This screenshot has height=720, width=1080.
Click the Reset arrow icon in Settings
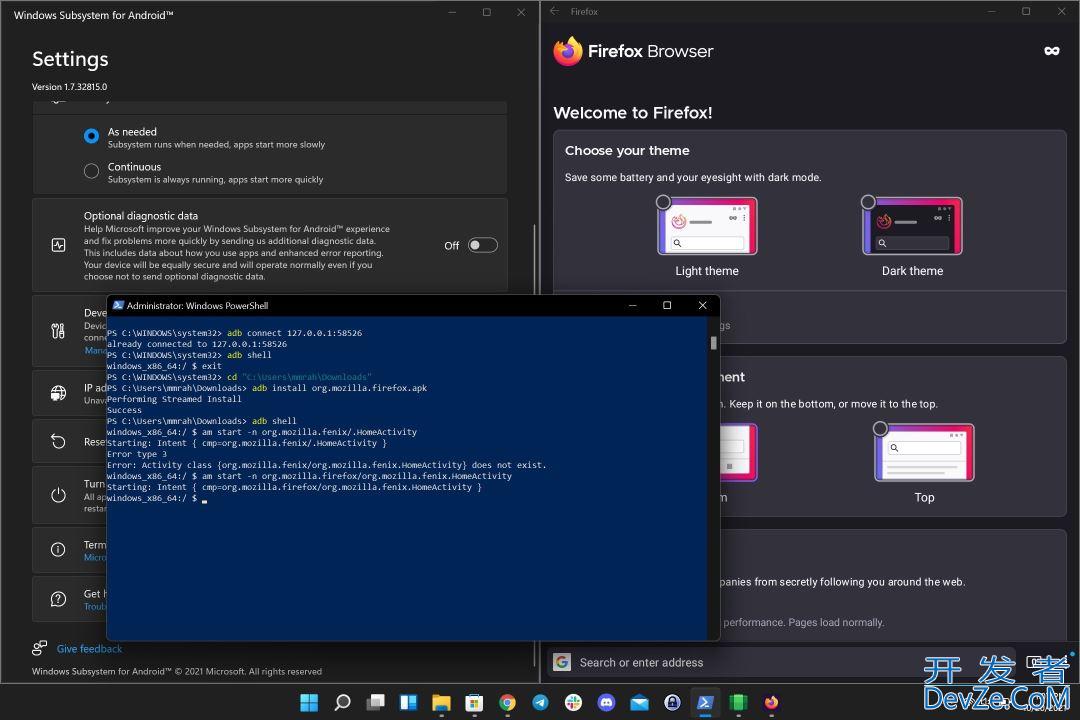(x=59, y=442)
